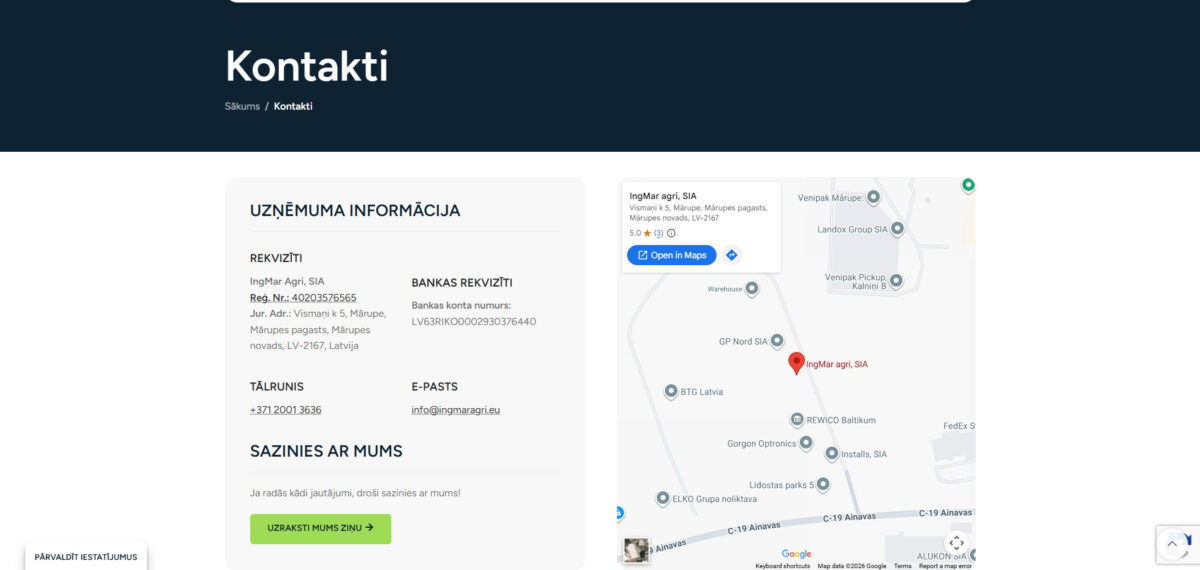Click the Gorgon Optronics pin
The image size is (1200, 570).
(806, 443)
